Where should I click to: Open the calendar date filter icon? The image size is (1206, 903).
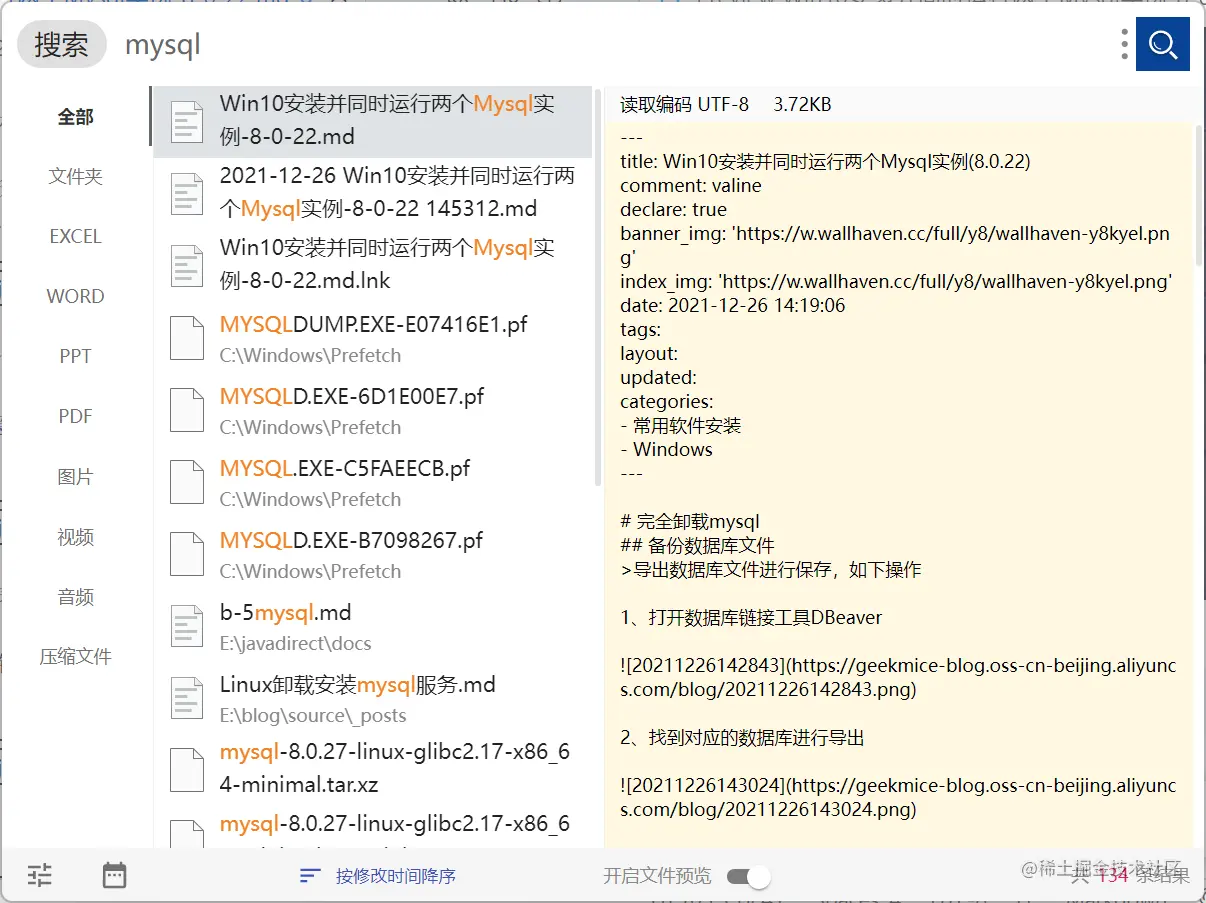click(x=115, y=876)
